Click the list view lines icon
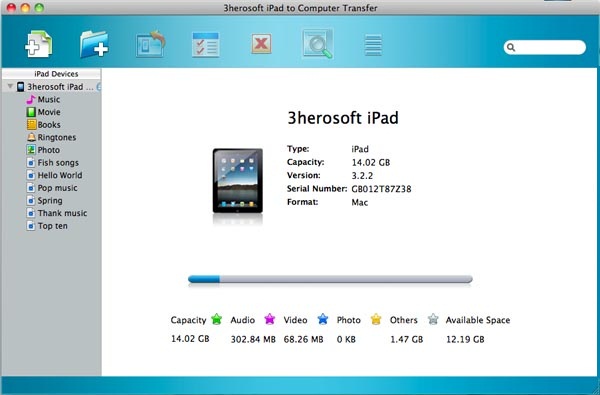The height and width of the screenshot is (395, 600). [373, 45]
